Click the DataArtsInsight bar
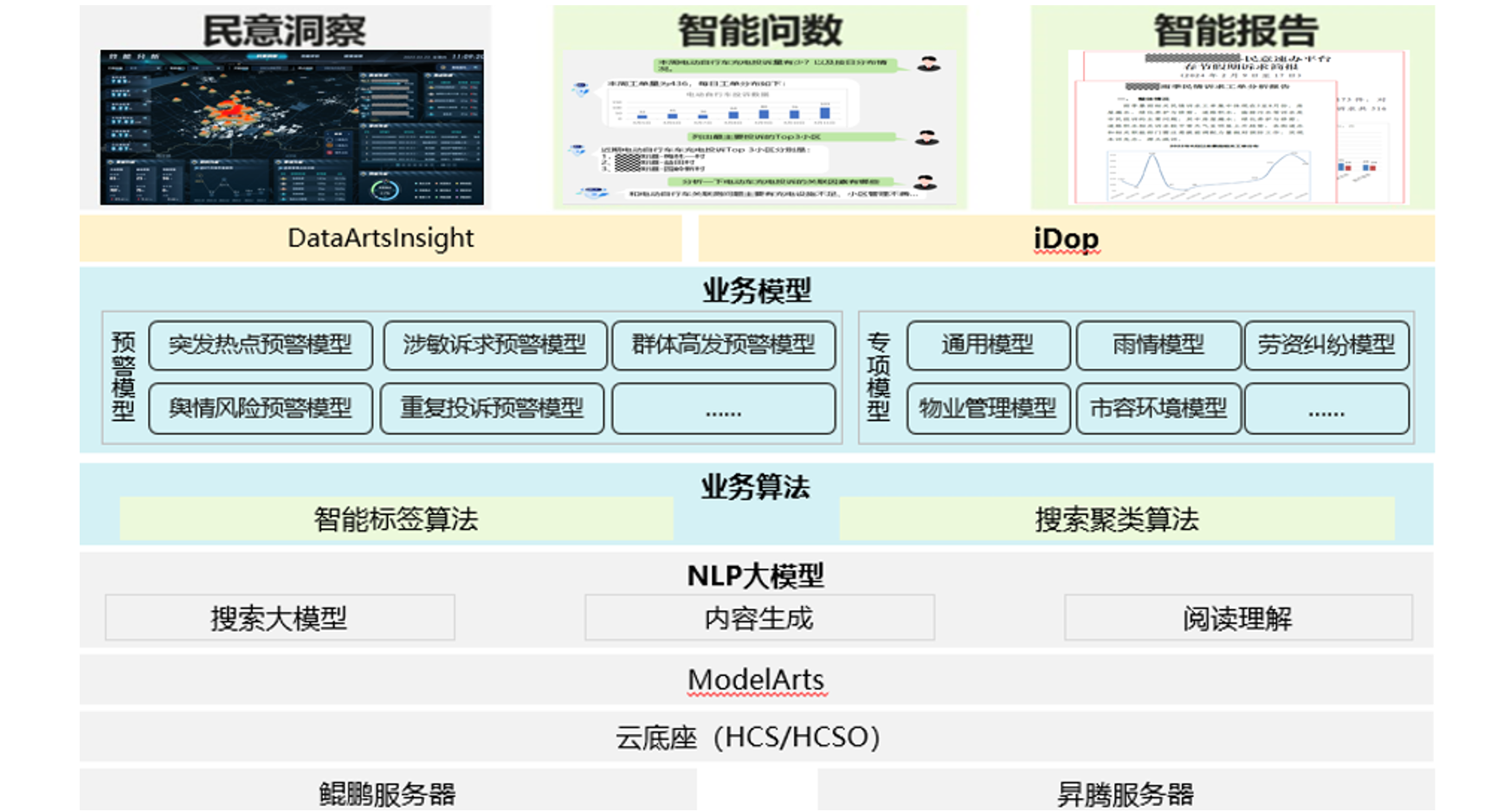The image size is (1497, 812). tap(380, 238)
